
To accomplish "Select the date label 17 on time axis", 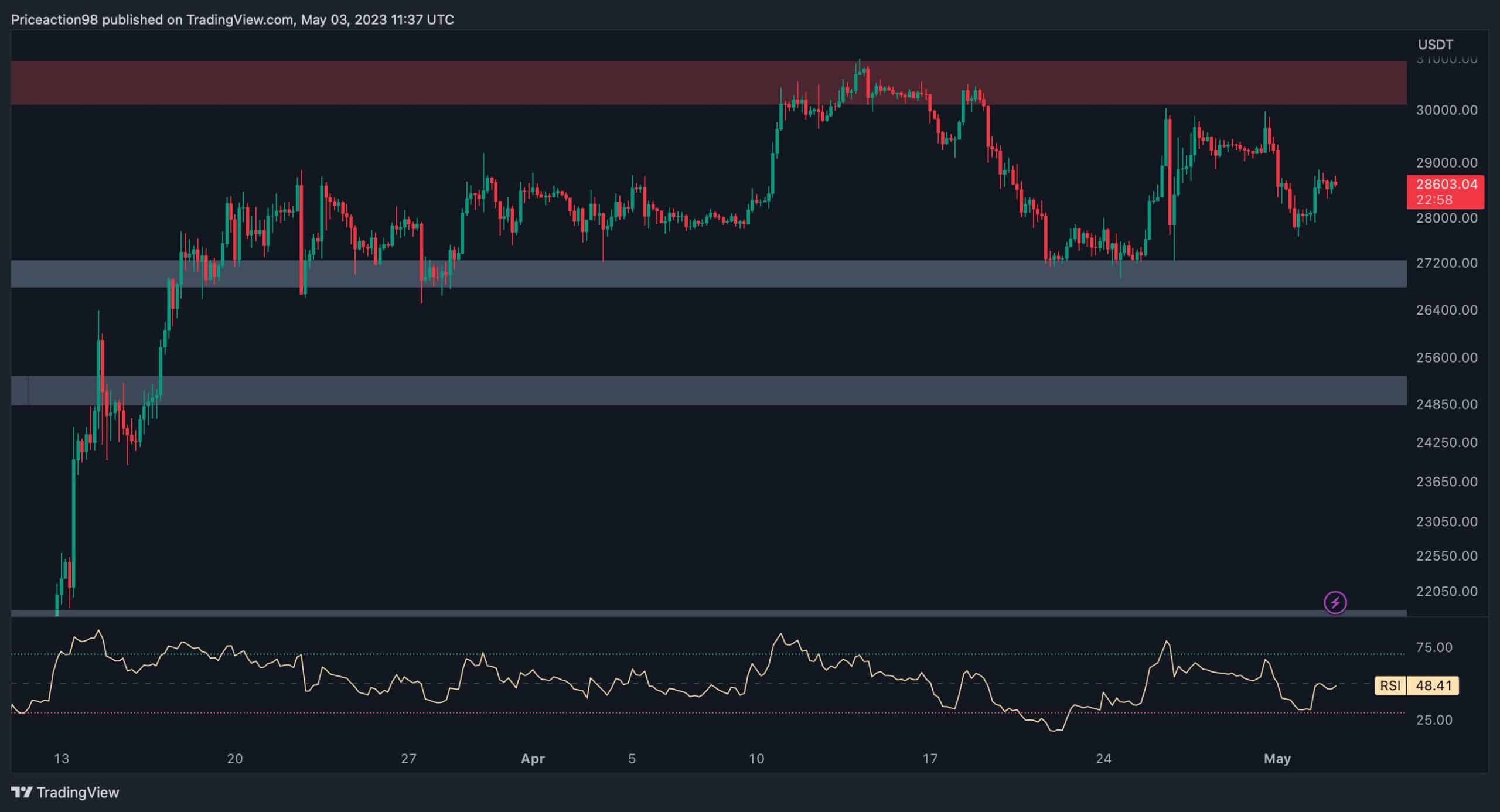I will (930, 759).
